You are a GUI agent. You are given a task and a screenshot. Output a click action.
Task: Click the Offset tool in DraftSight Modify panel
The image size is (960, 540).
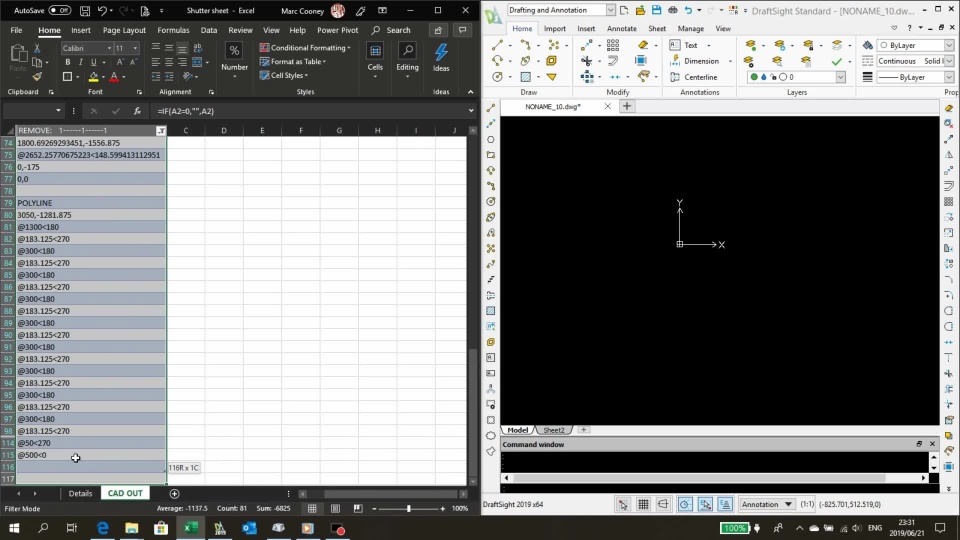pos(613,61)
